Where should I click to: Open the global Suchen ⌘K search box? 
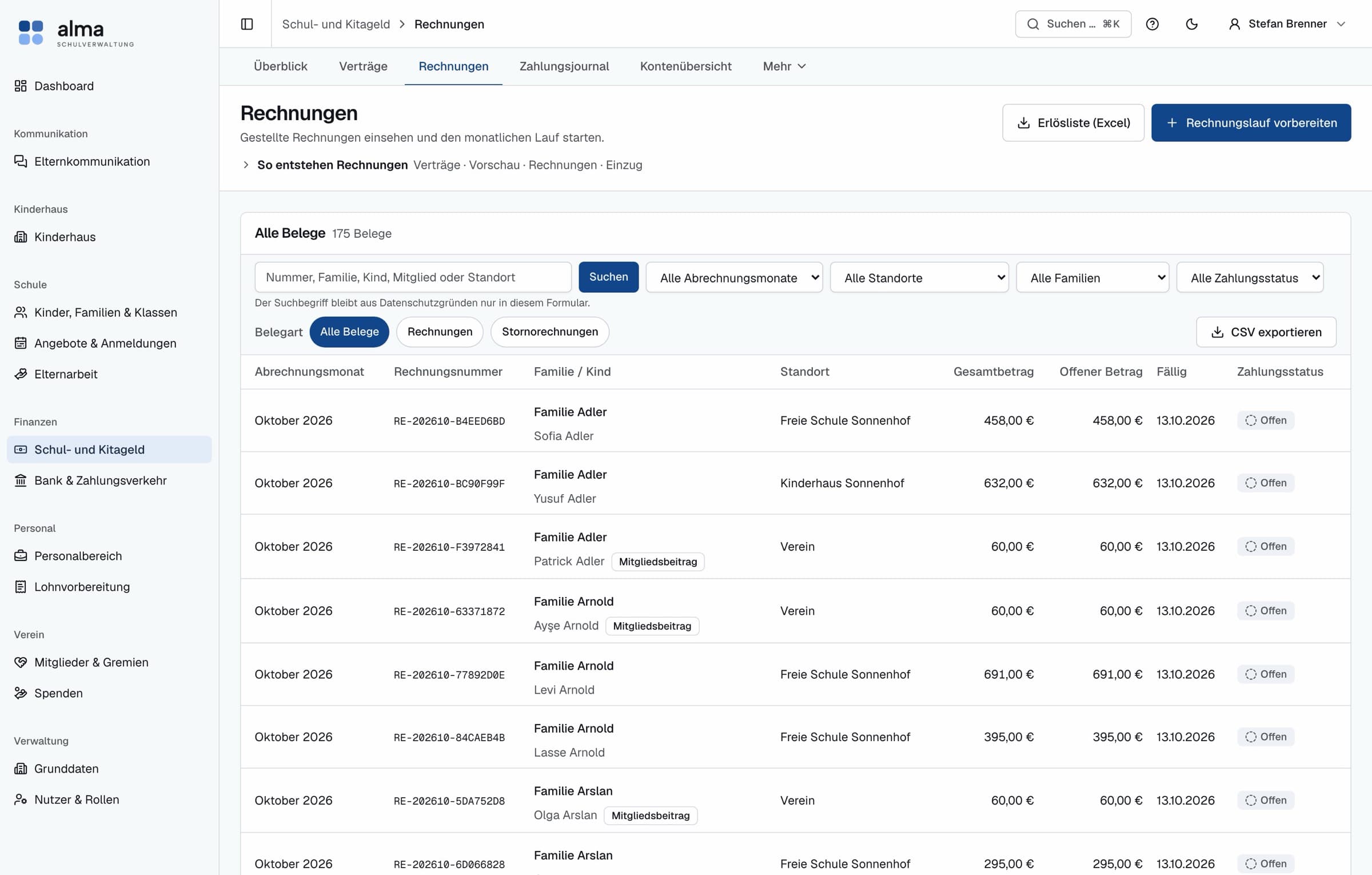1073,24
